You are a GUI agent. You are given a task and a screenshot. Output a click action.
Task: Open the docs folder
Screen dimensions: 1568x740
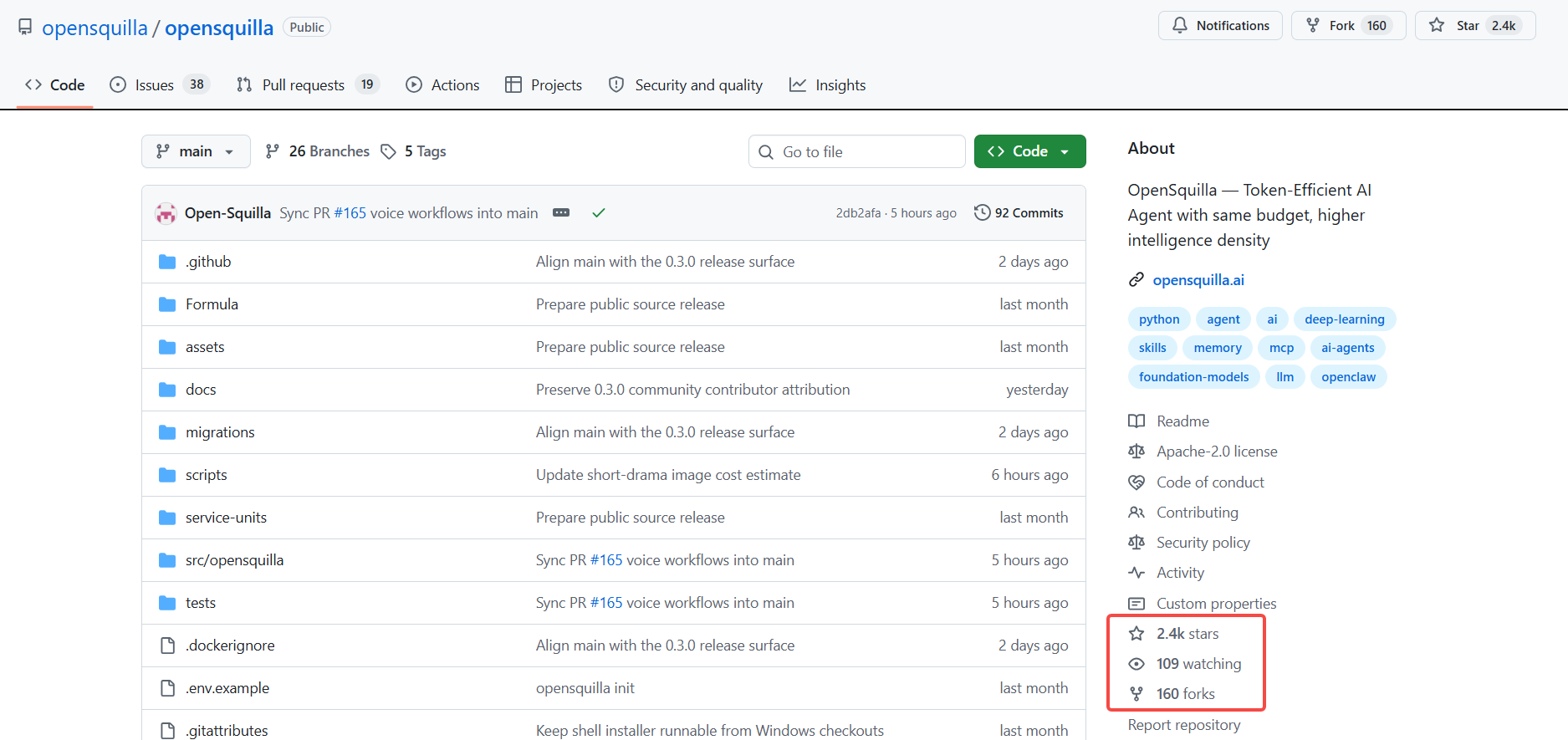point(201,390)
